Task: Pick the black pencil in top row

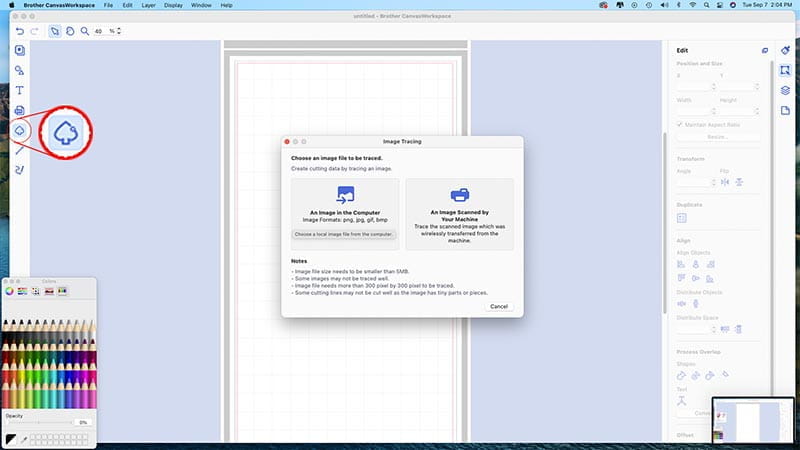Action: (x=6, y=327)
